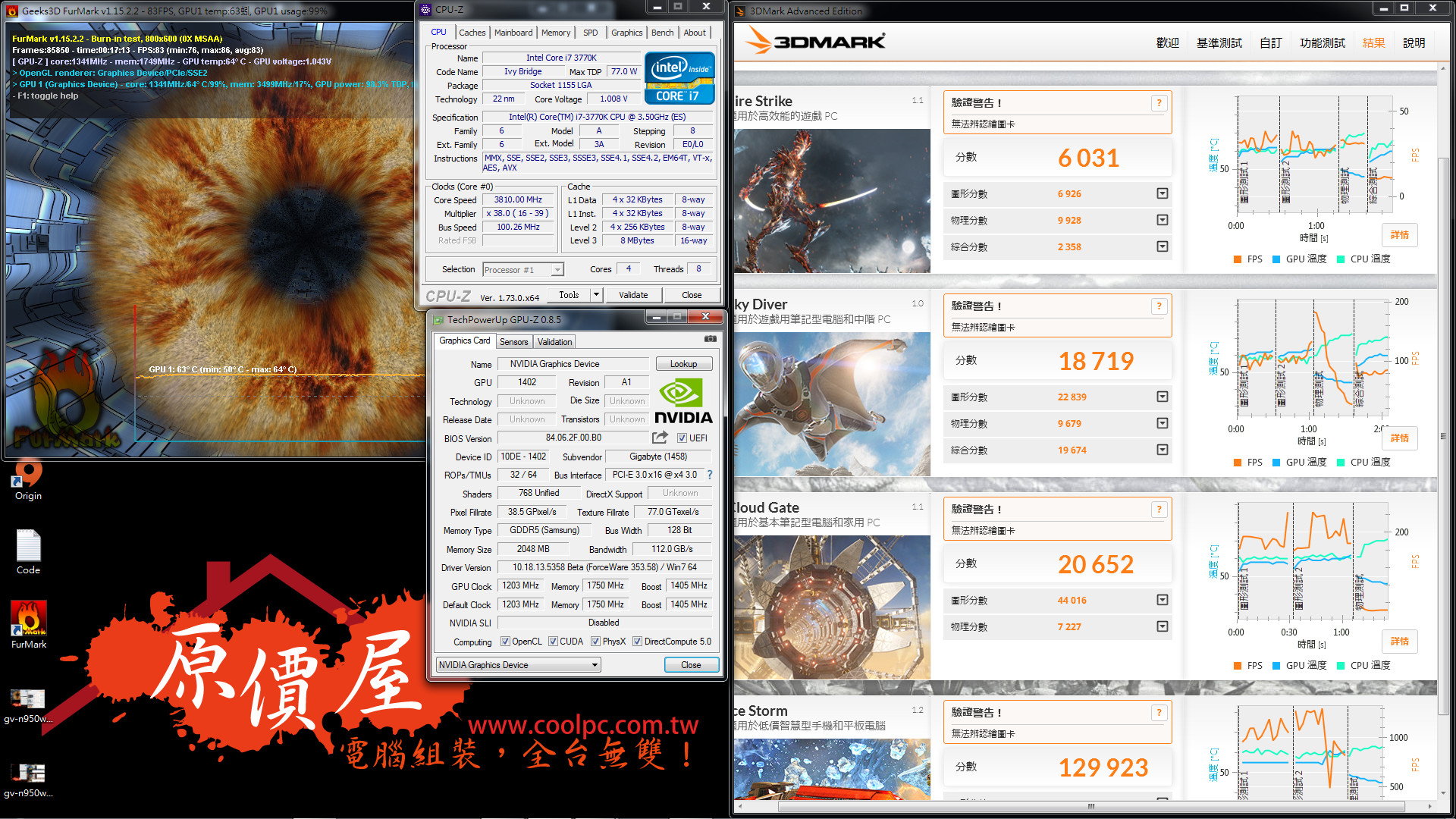Image resolution: width=1456 pixels, height=819 pixels.
Task: Switch to CPU-Z Caches tab
Action: (x=472, y=33)
